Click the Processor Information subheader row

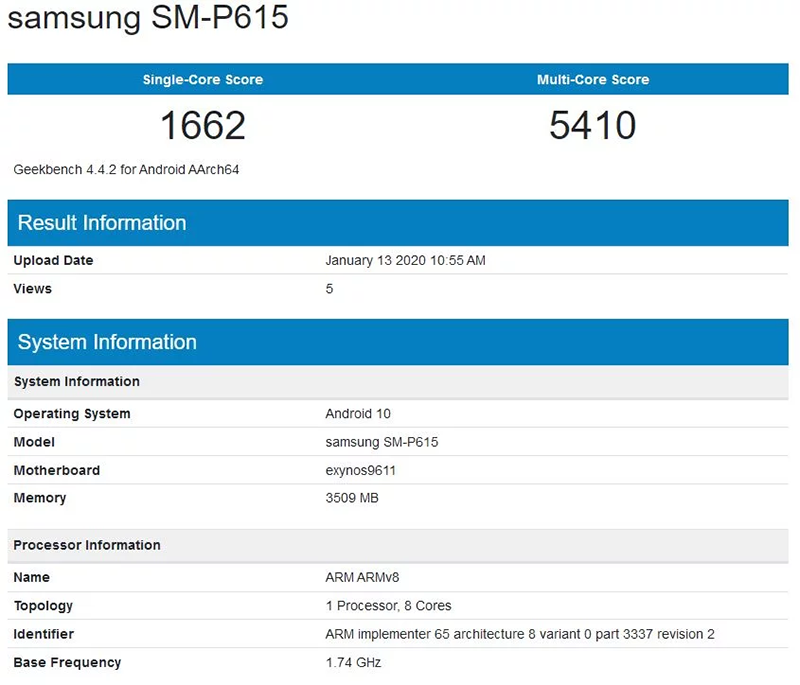tap(87, 545)
